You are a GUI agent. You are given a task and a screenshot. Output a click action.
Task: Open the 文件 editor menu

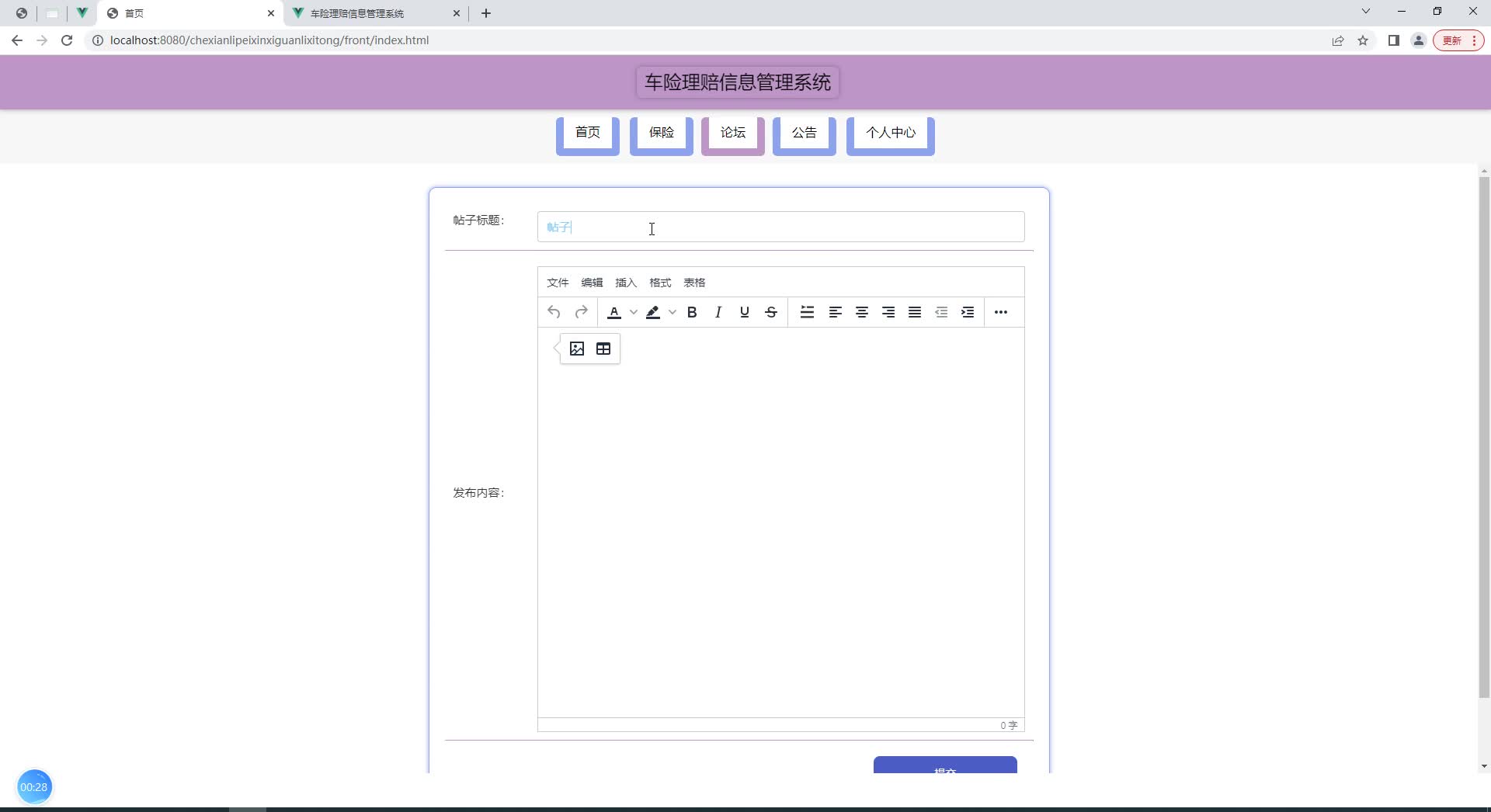click(558, 283)
